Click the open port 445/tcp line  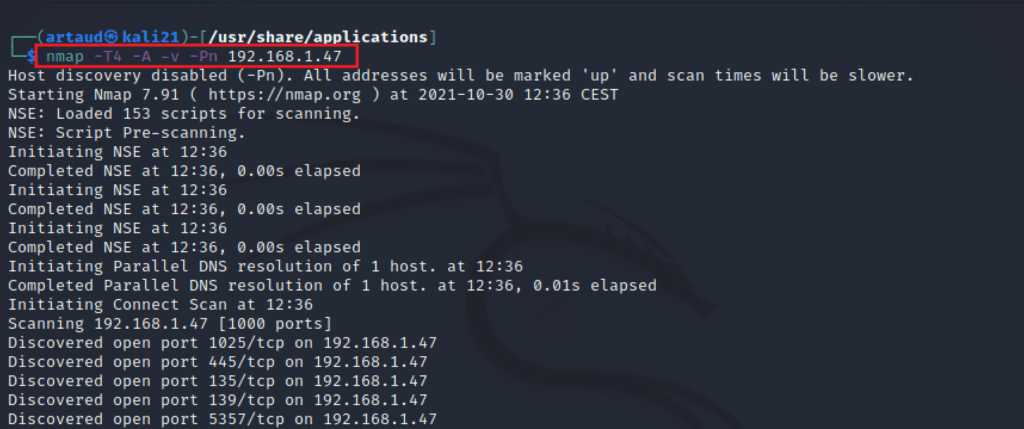click(217, 362)
